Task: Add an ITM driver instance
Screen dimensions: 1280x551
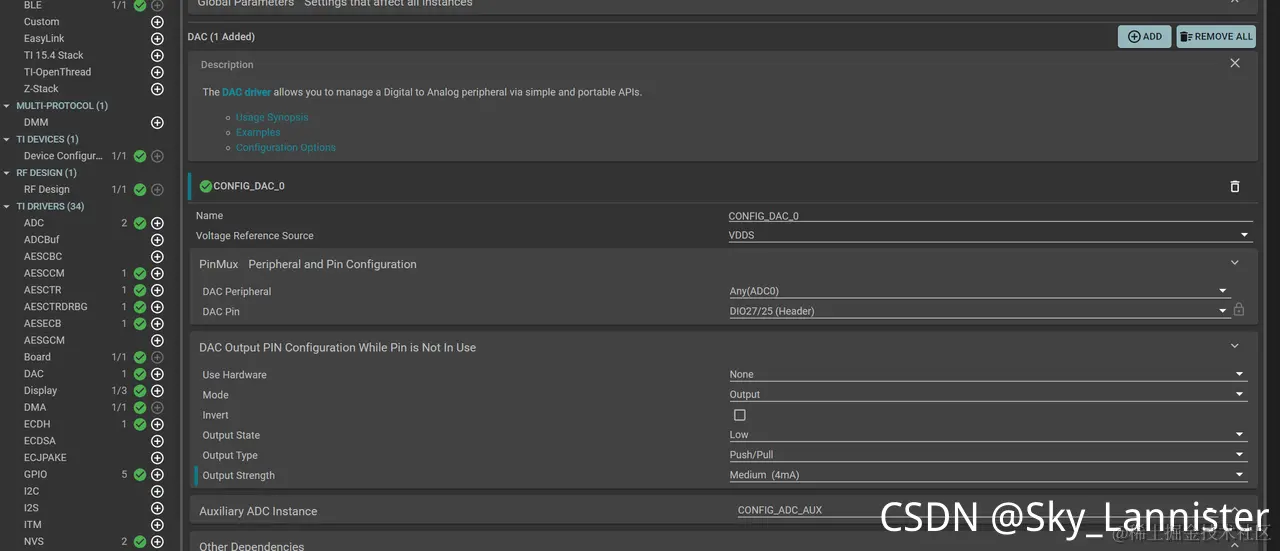Action: pos(157,525)
